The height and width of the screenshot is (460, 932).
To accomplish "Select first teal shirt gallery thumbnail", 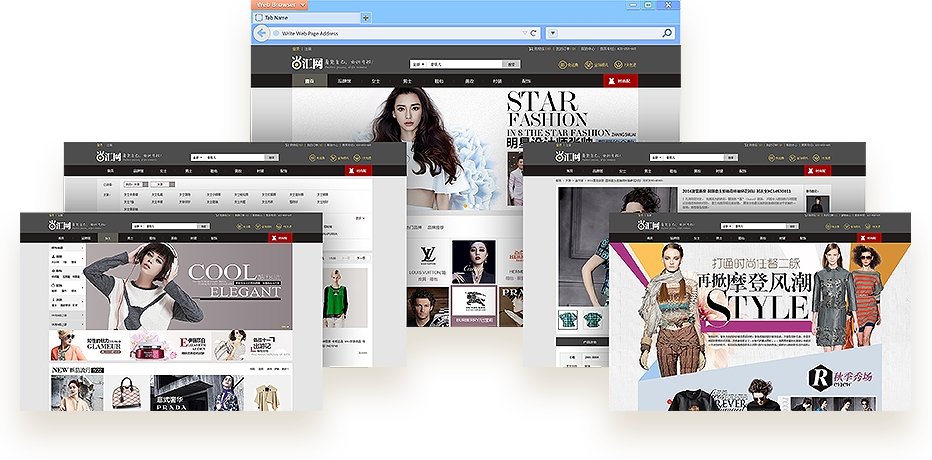I will click(x=568, y=320).
